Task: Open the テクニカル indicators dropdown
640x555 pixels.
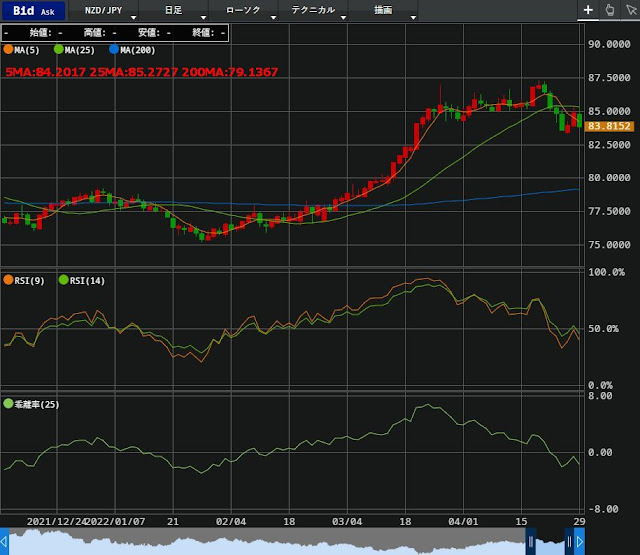Action: coord(313,11)
